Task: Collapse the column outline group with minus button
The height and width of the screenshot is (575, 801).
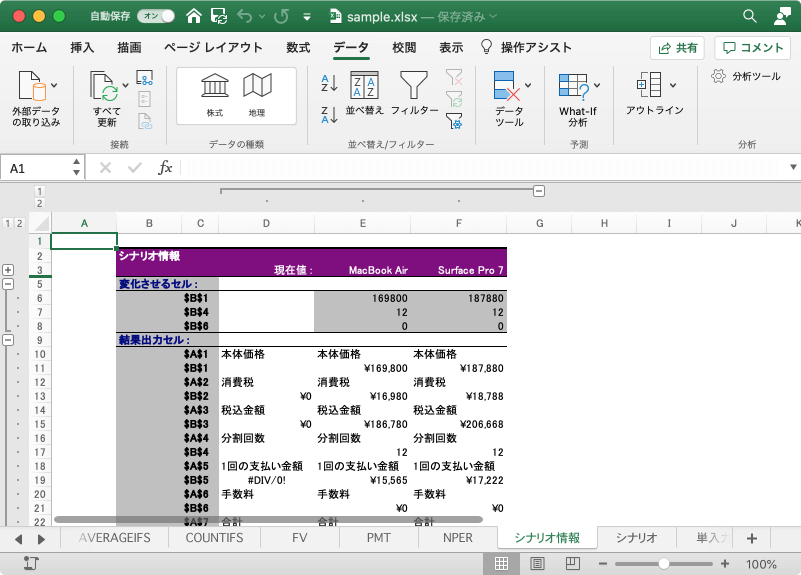Action: [539, 190]
